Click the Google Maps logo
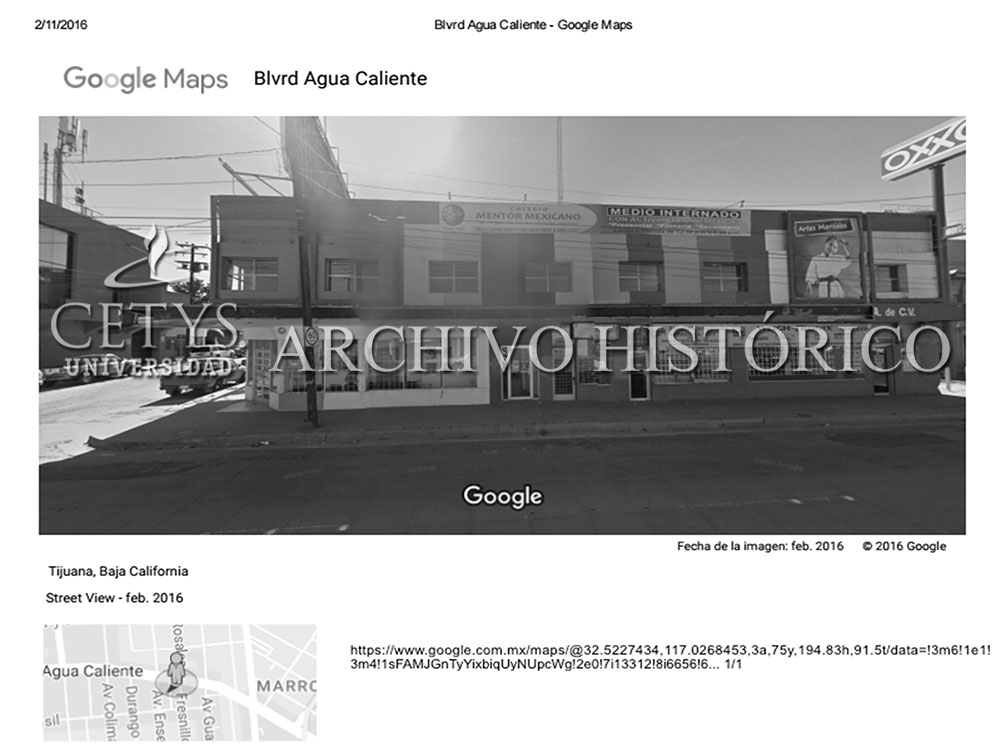Viewport: 1006px width, 751px height. (146, 79)
